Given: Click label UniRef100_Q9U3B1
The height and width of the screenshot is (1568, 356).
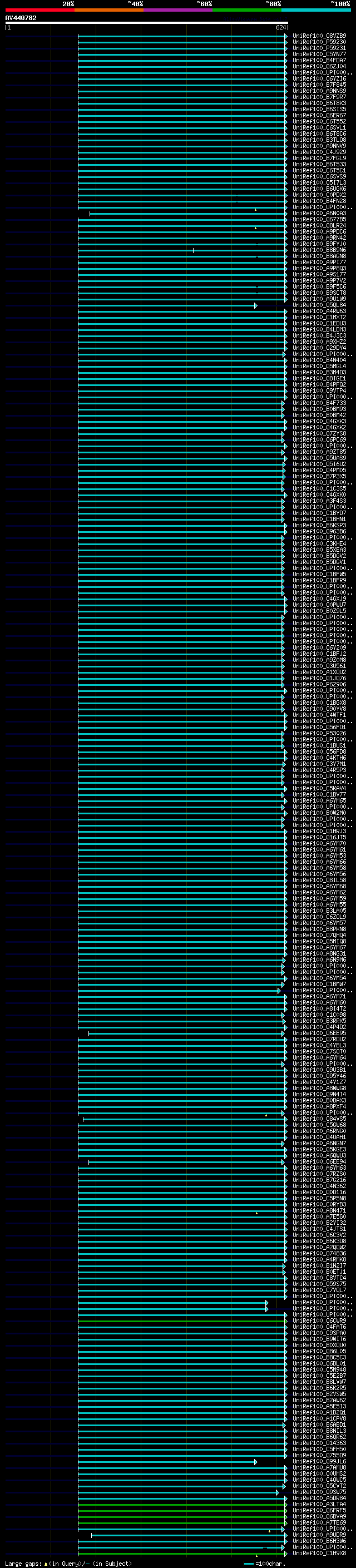Looking at the screenshot, I should click(x=319, y=1070).
